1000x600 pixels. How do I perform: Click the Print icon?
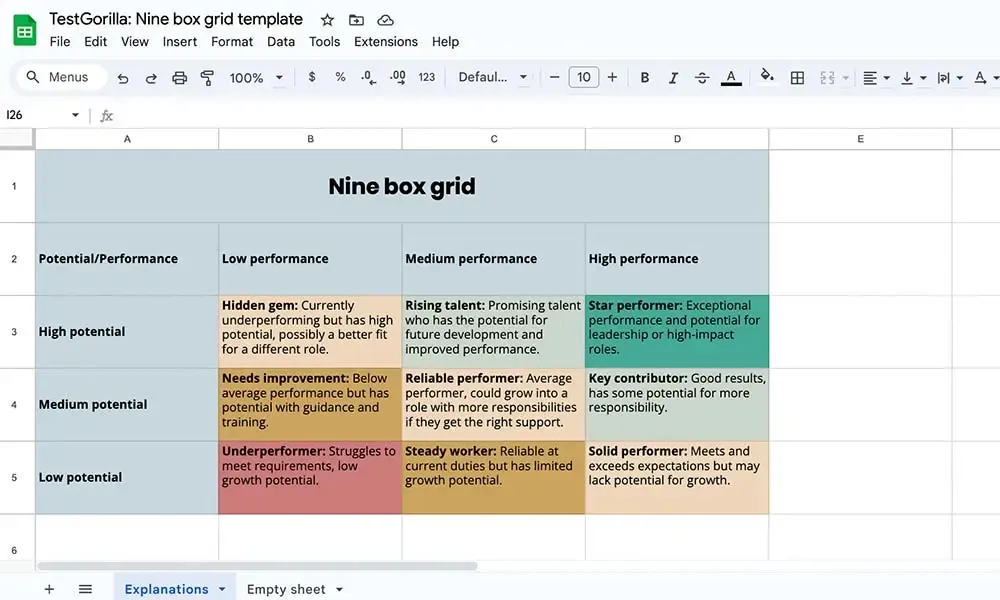[179, 78]
